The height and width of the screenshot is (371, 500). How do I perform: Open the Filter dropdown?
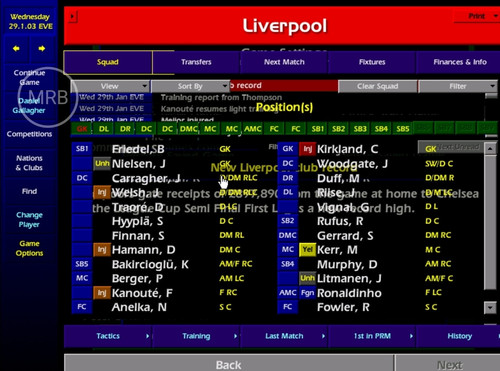pos(458,86)
